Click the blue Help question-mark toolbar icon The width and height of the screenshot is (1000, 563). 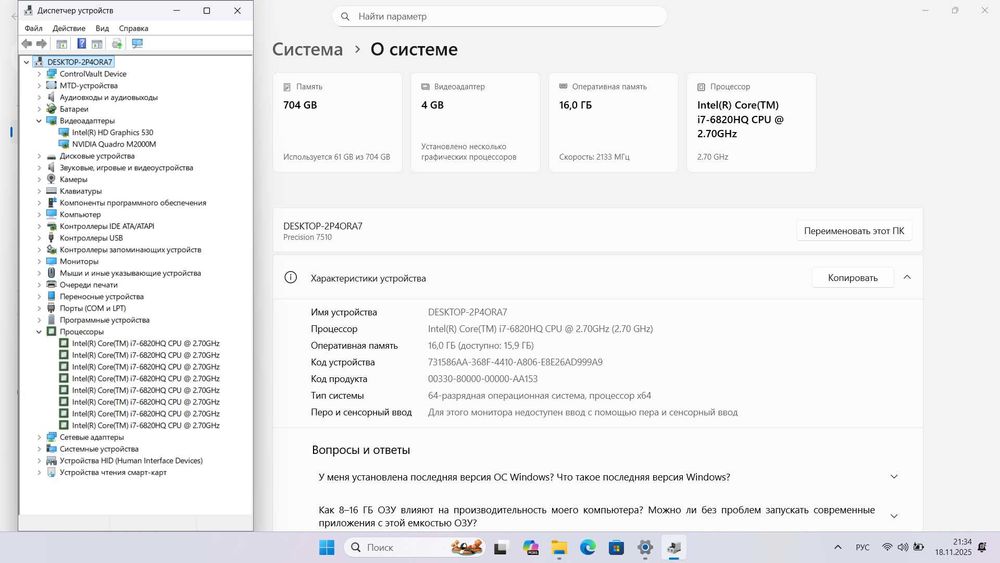[x=82, y=43]
